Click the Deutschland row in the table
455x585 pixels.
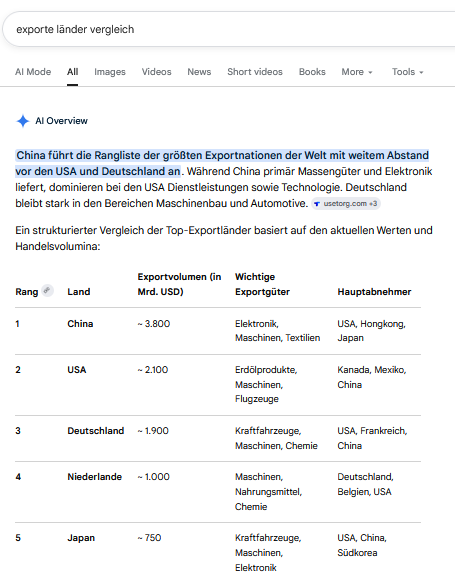218,438
